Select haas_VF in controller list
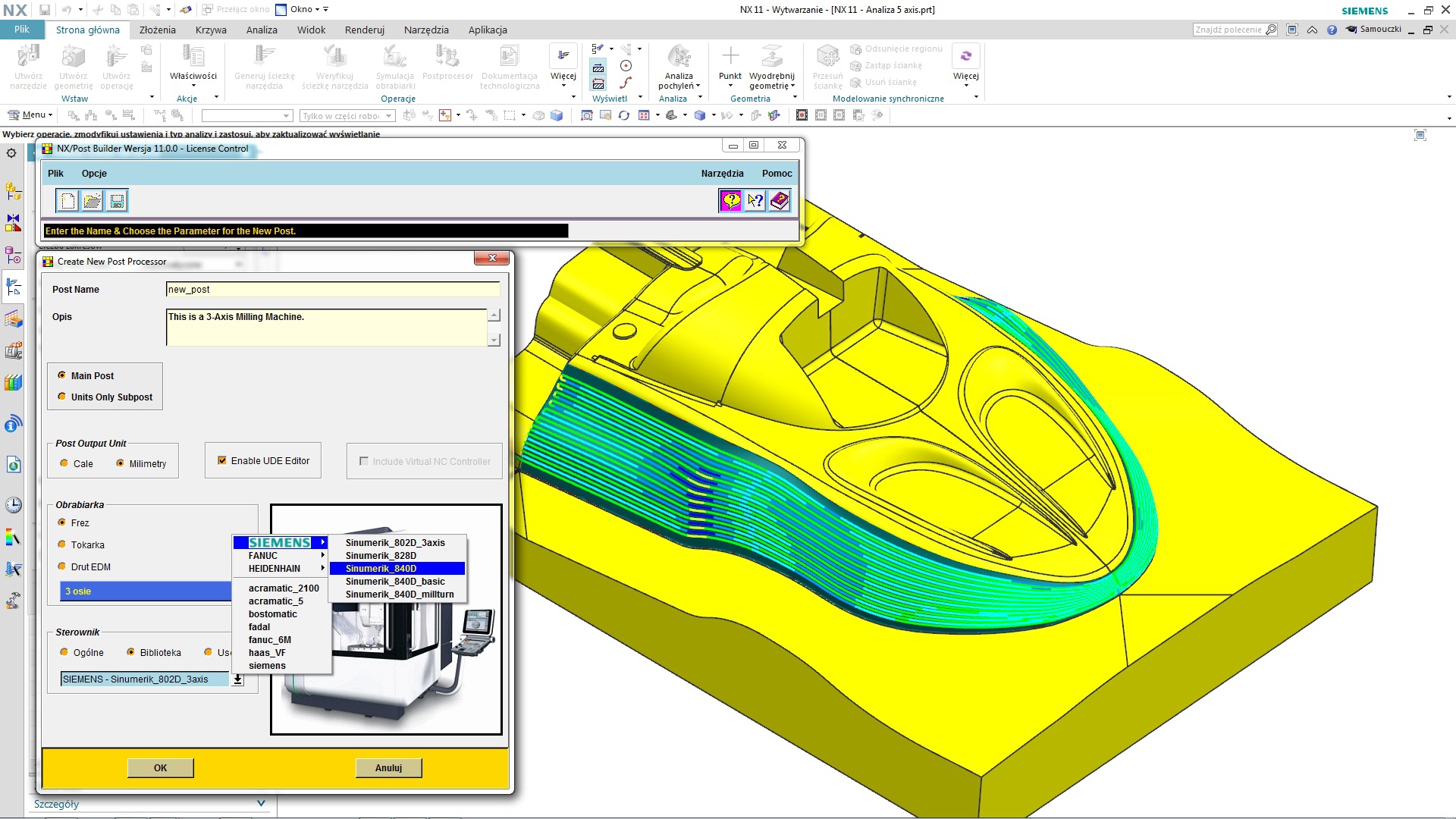The height and width of the screenshot is (819, 1456). [267, 653]
